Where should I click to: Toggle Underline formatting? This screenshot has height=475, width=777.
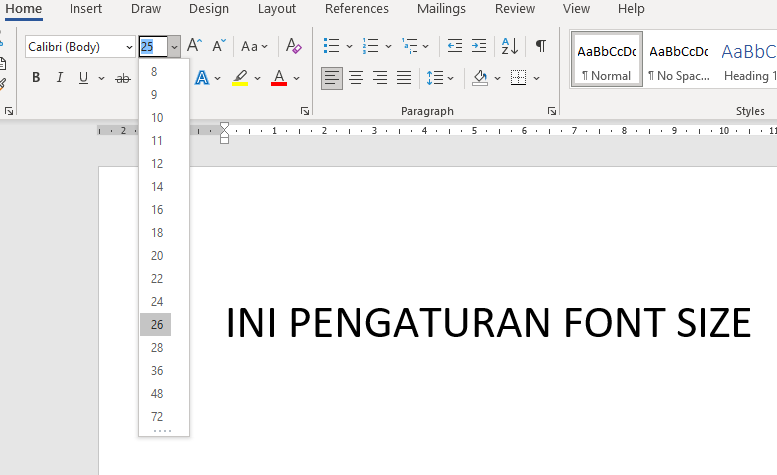(x=83, y=78)
